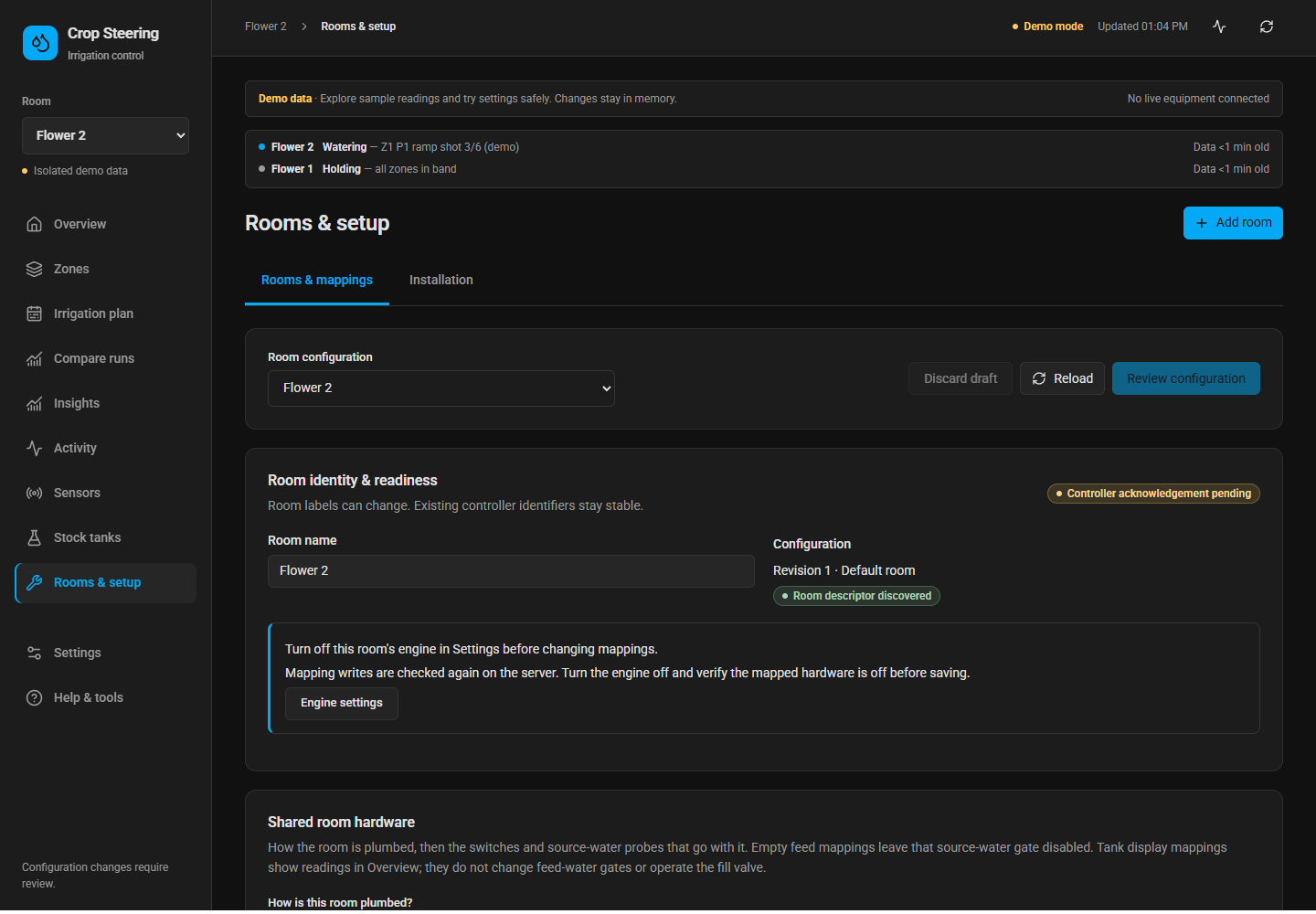Click the Flower 2 Watering status row
1316x914 pixels.
pos(764,147)
